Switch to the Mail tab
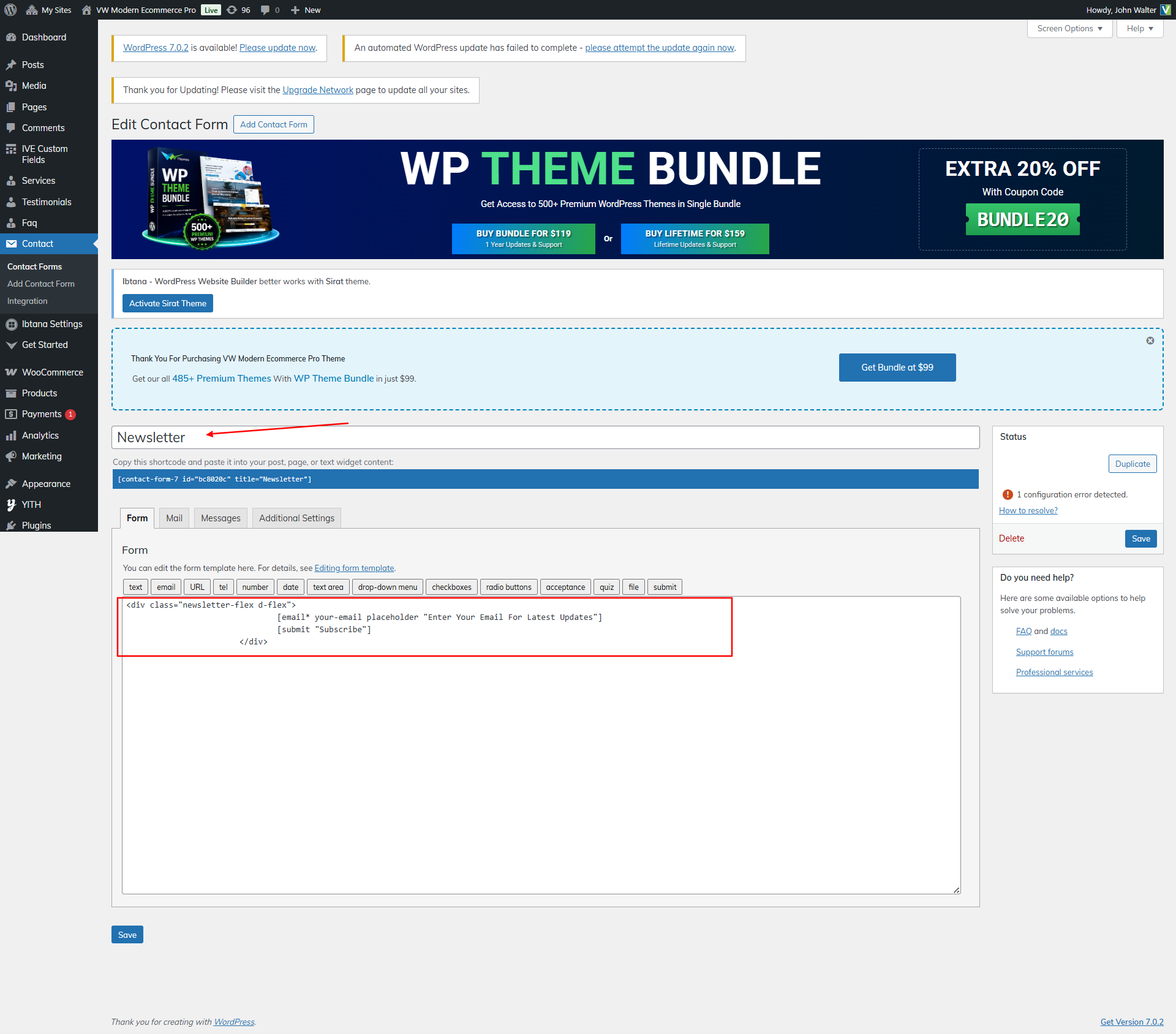Screen dimensions: 1176x1034 (x=174, y=518)
